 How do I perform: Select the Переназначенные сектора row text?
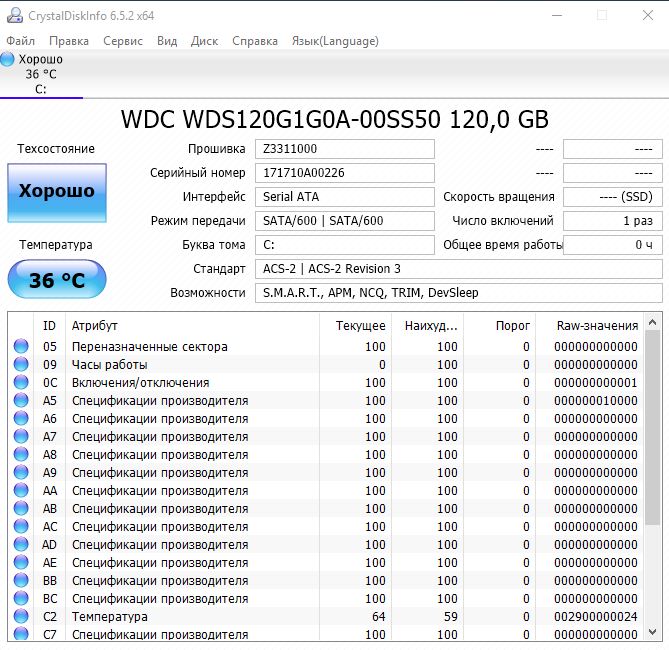coord(150,347)
